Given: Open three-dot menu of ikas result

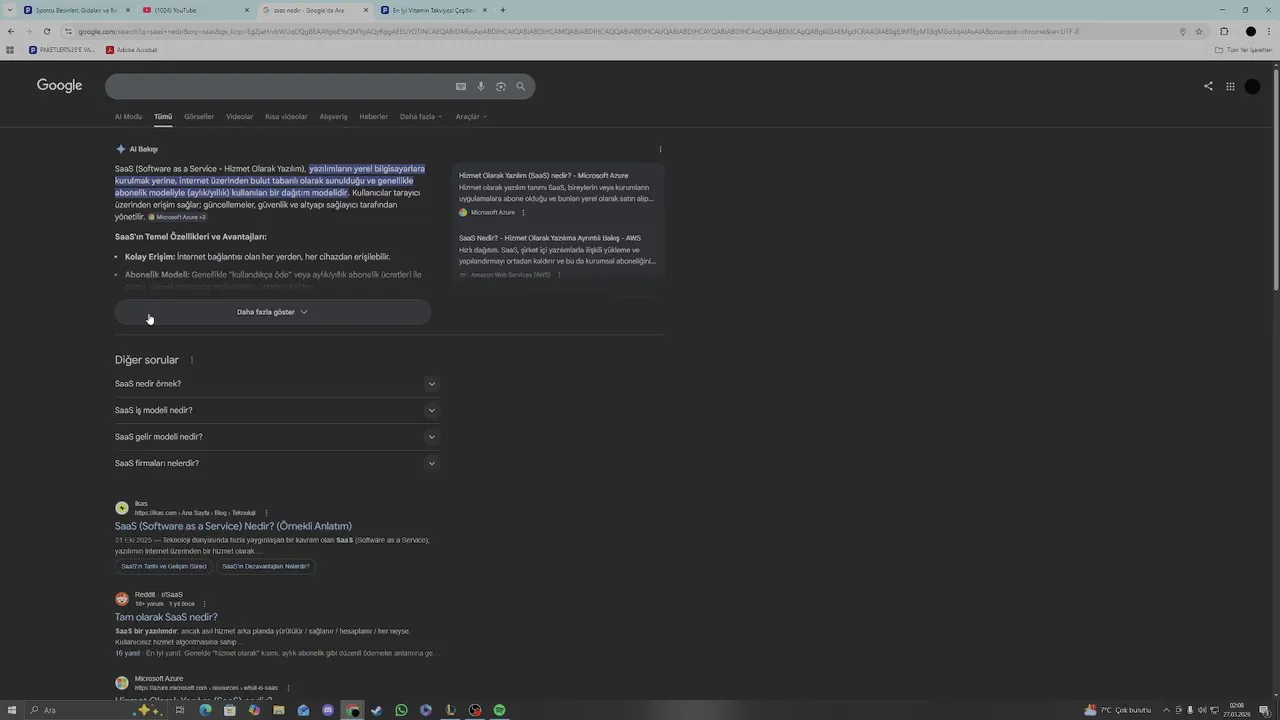Looking at the screenshot, I should click(x=266, y=513).
